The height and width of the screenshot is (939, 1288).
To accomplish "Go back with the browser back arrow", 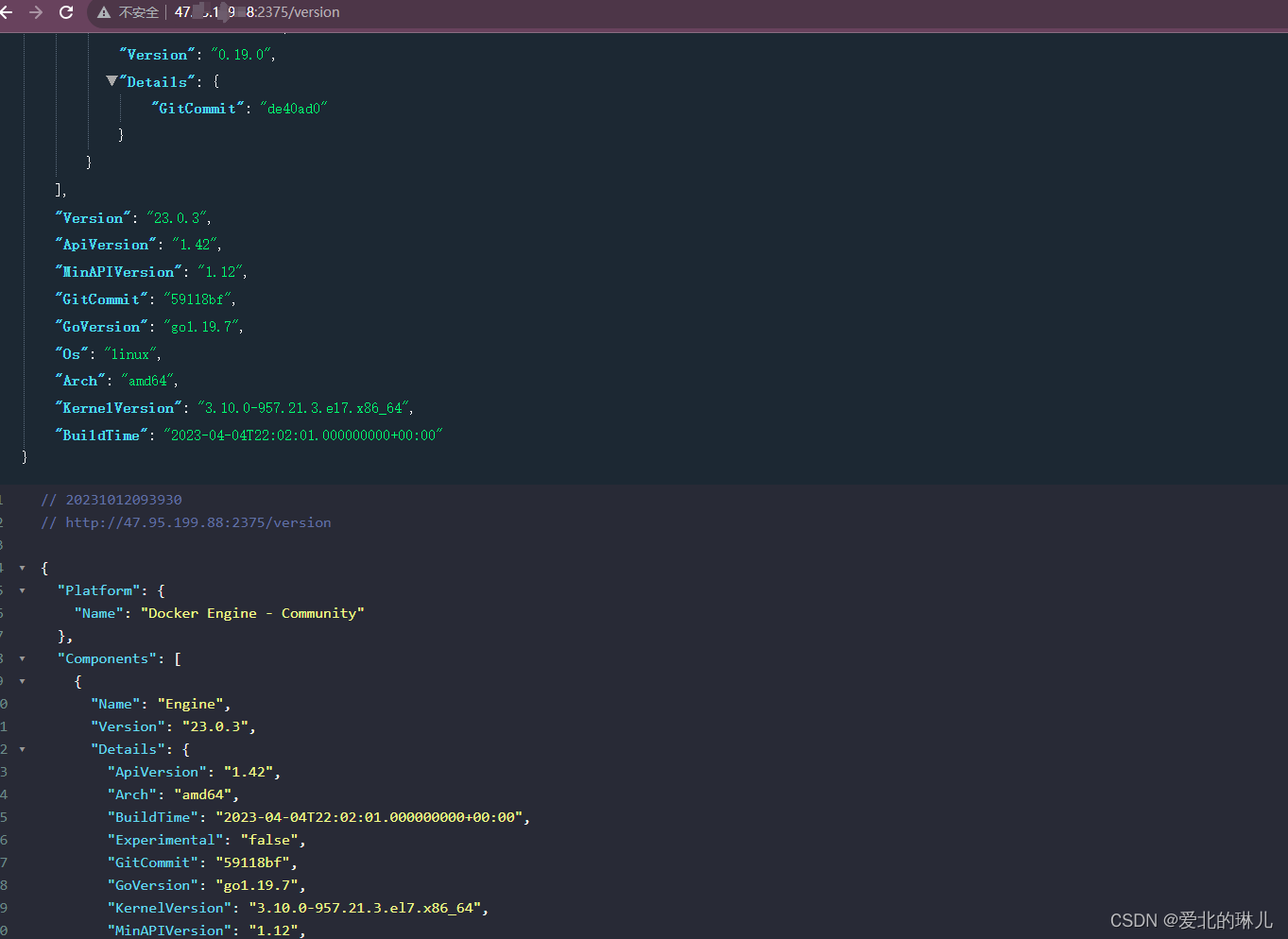I will [6, 12].
